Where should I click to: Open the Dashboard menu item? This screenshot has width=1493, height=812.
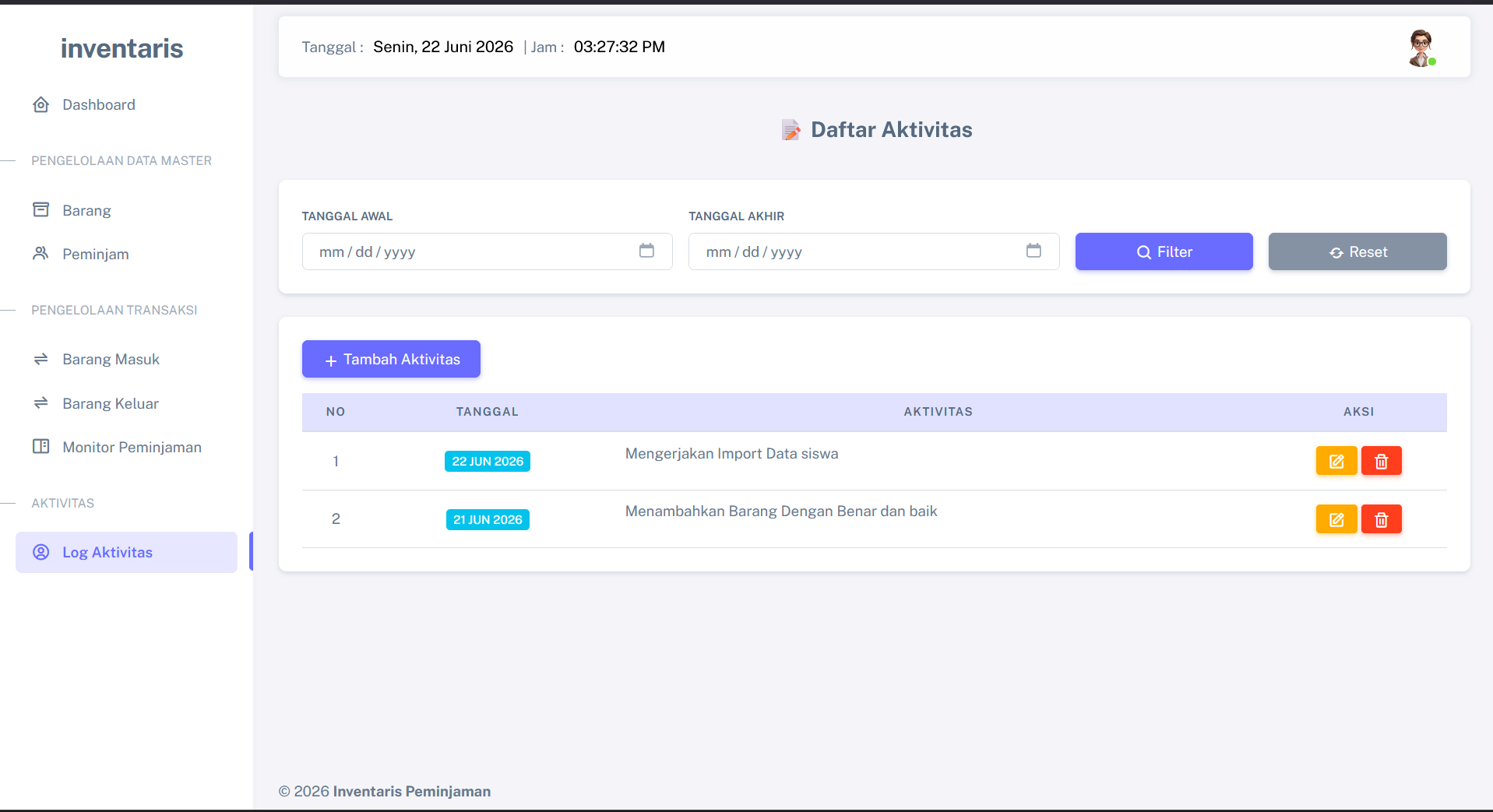(x=126, y=104)
